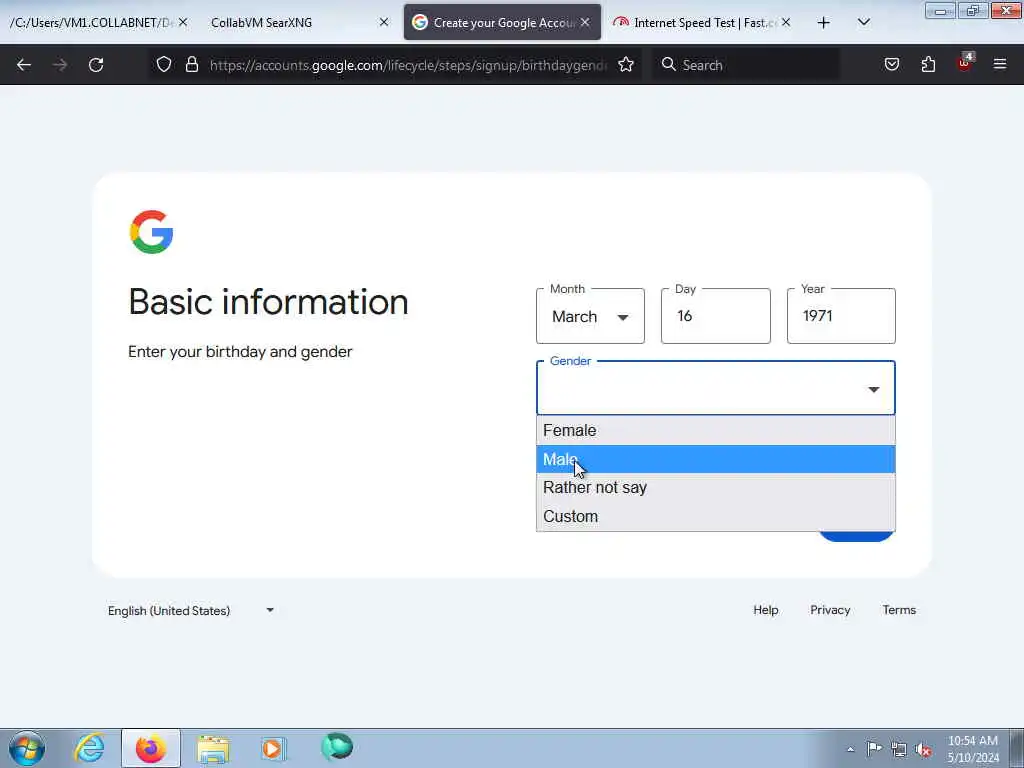Open the Firefox hamburger application menu
Viewport: 1024px width, 768px height.
[x=1000, y=64]
